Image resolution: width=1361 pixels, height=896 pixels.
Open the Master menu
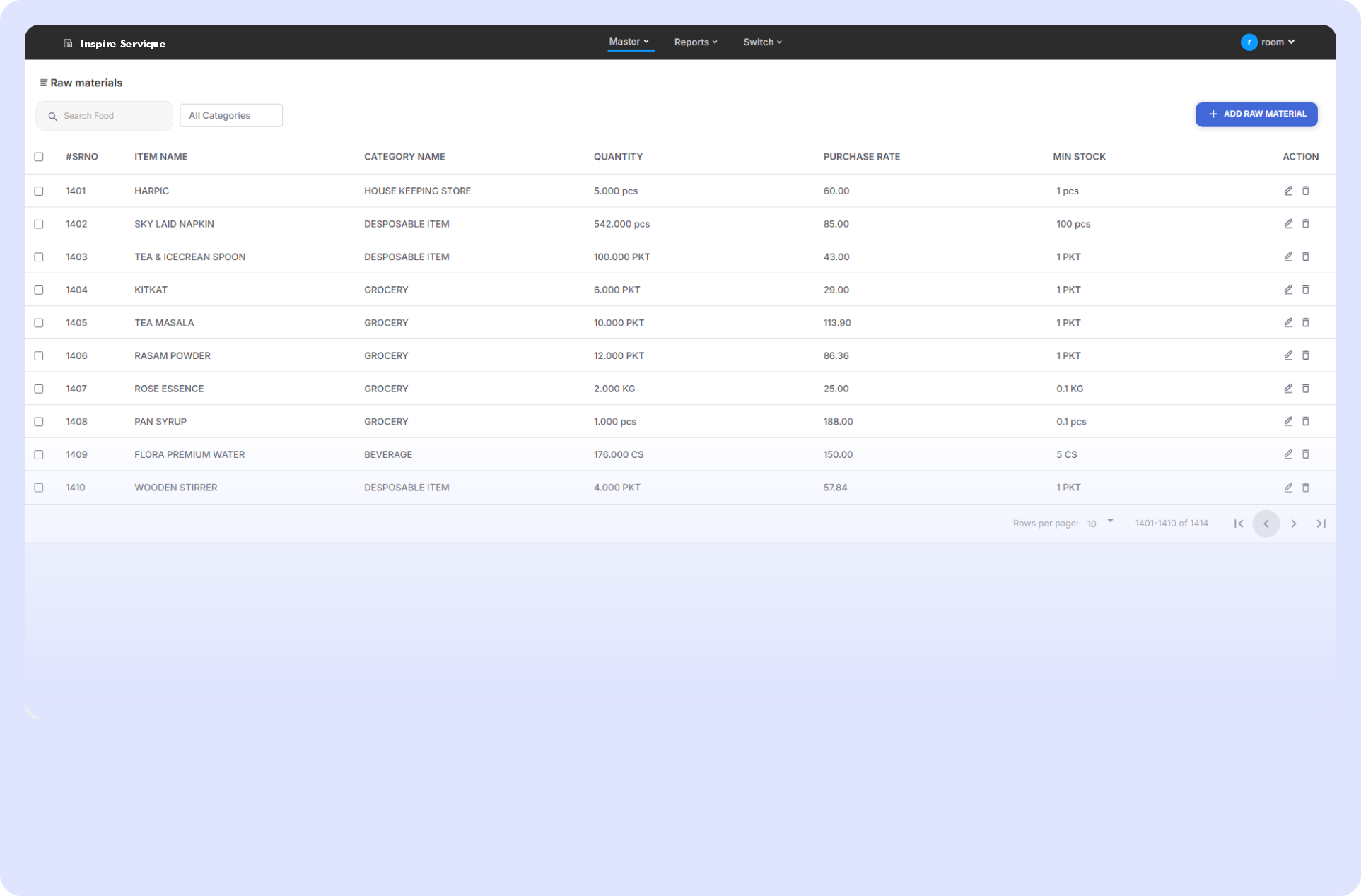[629, 42]
